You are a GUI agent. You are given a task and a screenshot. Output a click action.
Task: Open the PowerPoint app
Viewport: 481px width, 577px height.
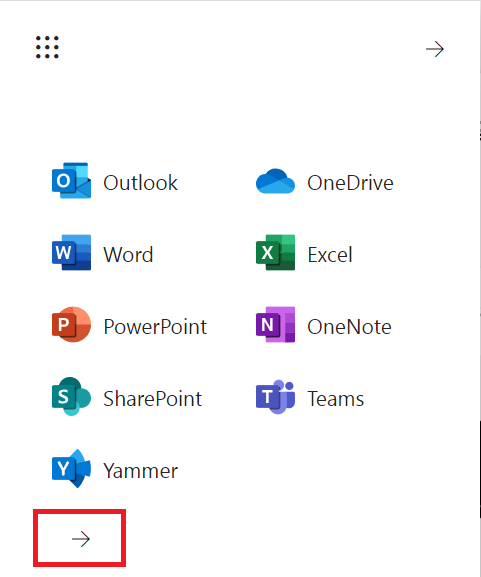[129, 325]
